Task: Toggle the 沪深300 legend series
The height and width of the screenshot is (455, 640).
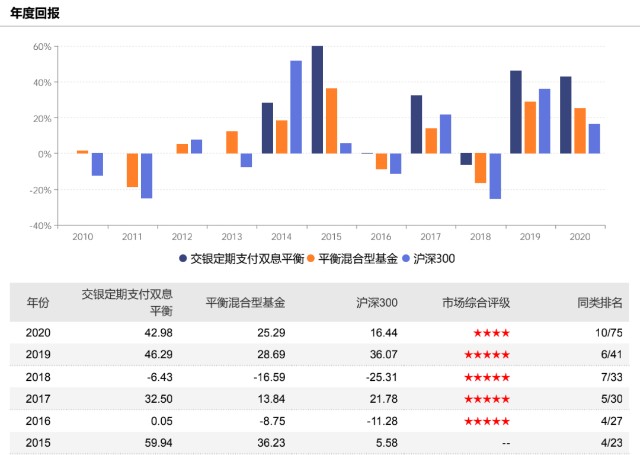Action: pyautogui.click(x=433, y=258)
